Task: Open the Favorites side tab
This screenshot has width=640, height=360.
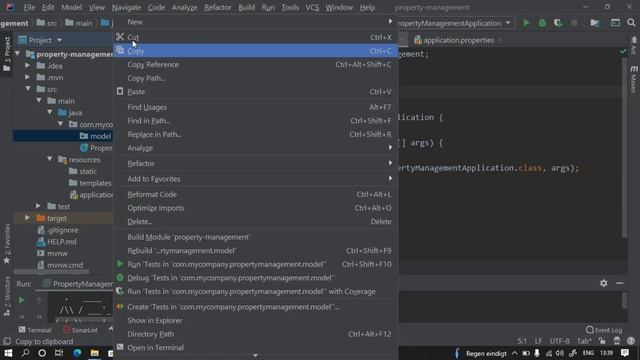Action: (x=7, y=244)
